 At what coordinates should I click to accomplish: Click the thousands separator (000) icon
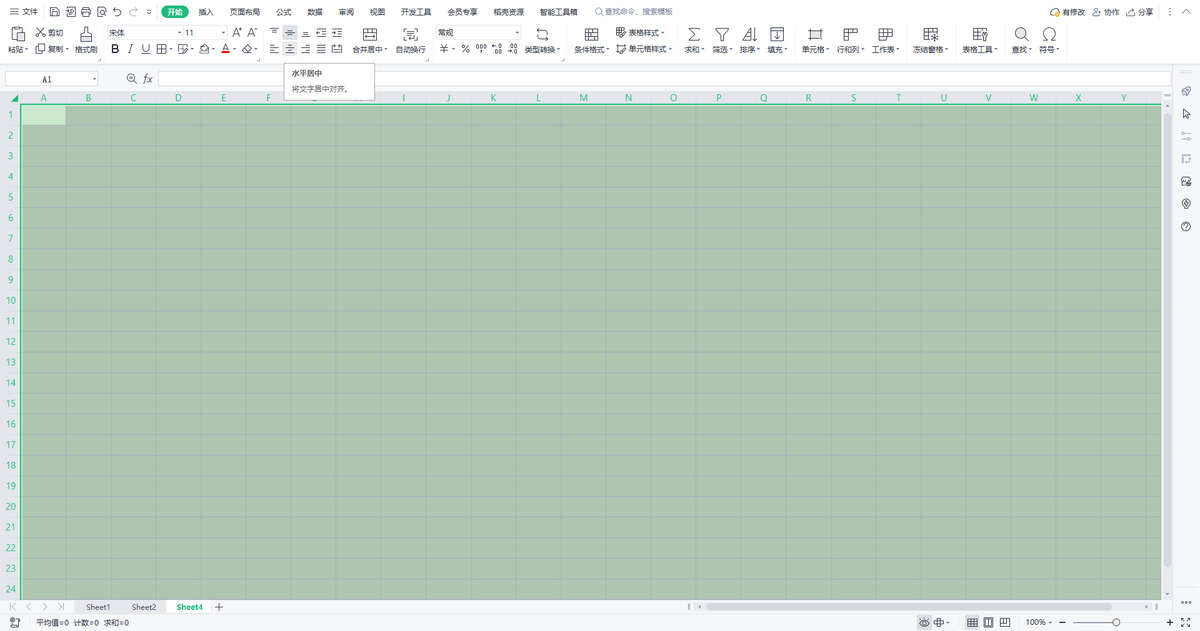point(481,49)
